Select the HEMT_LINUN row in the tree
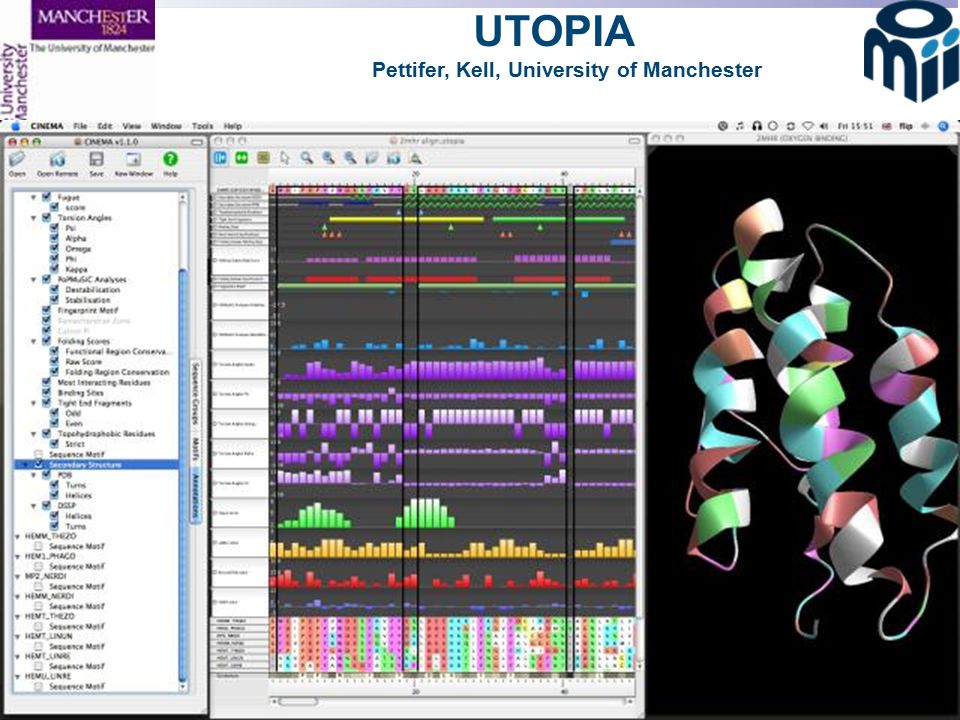 coord(96,636)
